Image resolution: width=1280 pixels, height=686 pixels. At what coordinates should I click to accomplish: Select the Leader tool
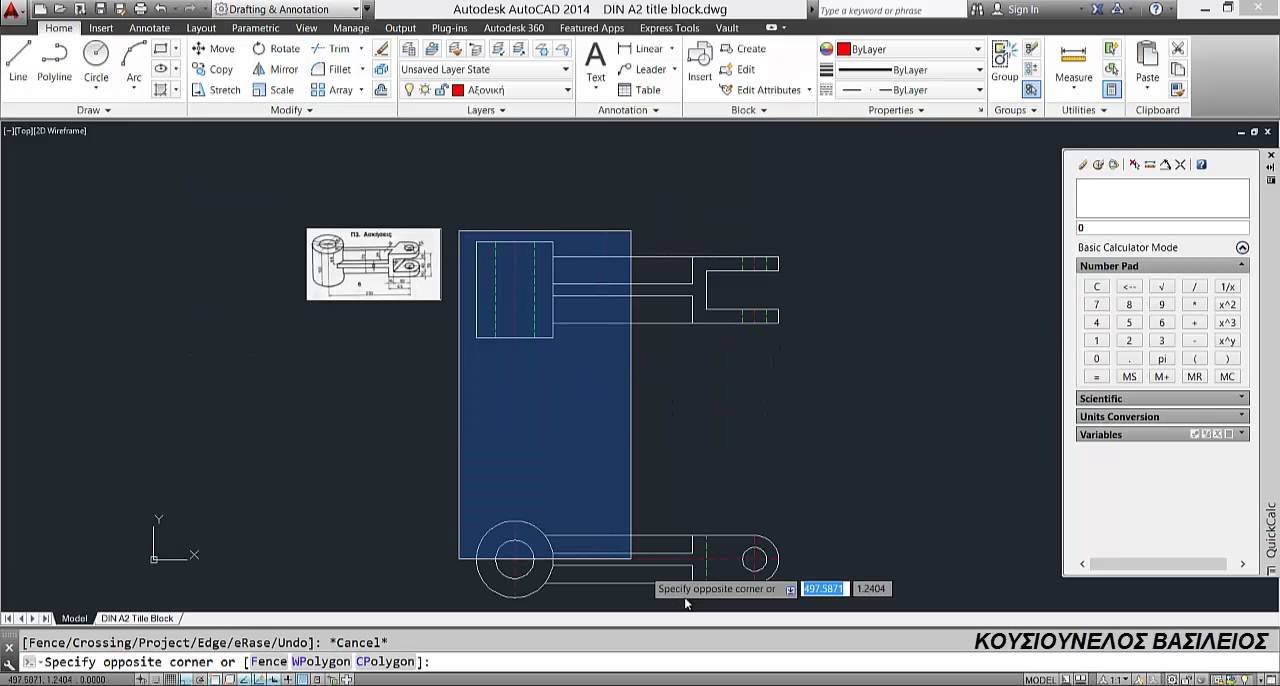[642, 69]
